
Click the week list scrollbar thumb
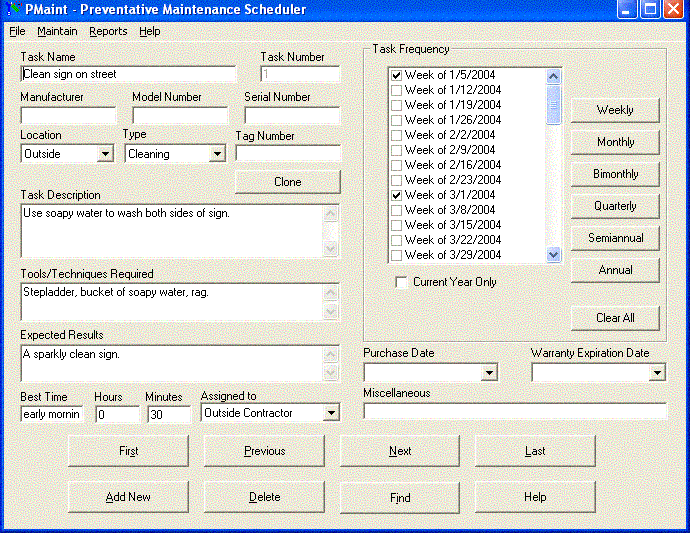click(x=554, y=105)
